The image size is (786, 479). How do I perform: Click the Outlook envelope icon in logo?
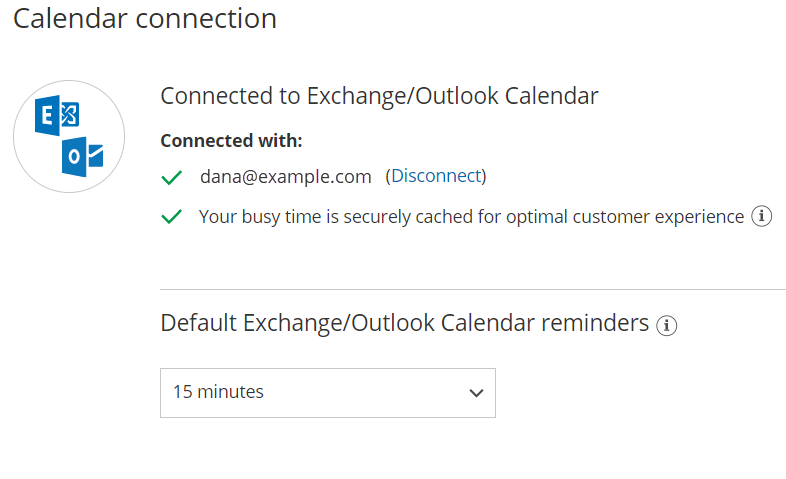tap(83, 157)
